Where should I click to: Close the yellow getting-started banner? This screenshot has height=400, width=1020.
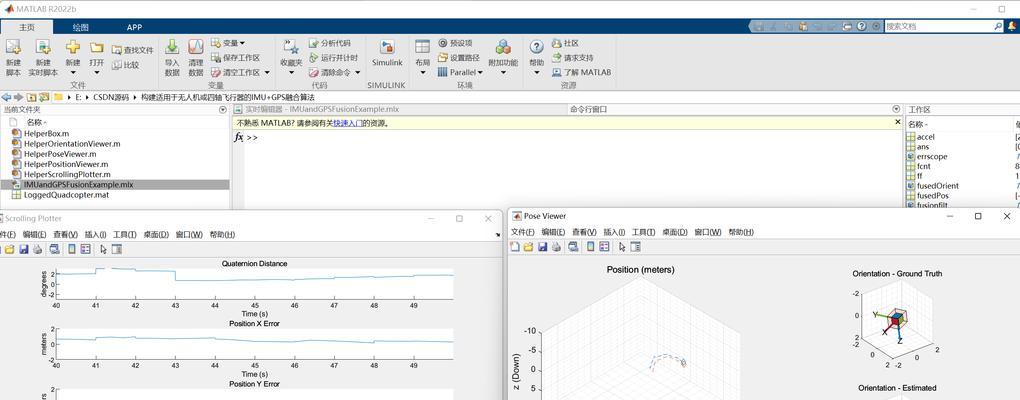click(x=898, y=122)
